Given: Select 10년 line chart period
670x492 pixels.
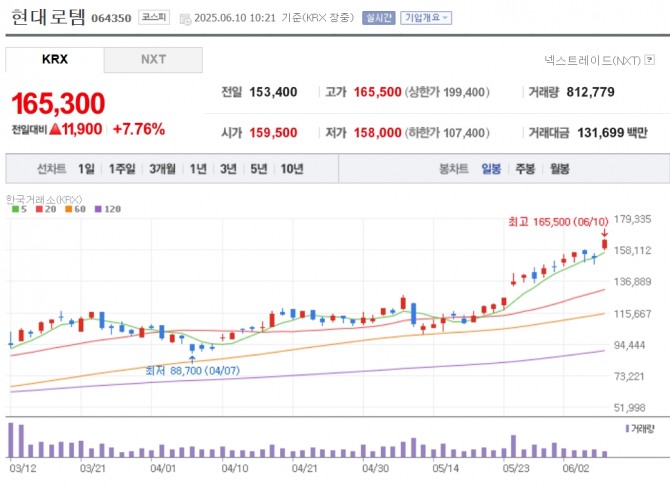Looking at the screenshot, I should click(292, 169).
